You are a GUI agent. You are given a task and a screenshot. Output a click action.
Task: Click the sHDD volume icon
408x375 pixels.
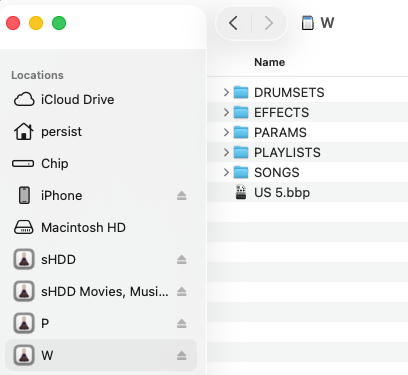[x=24, y=259]
